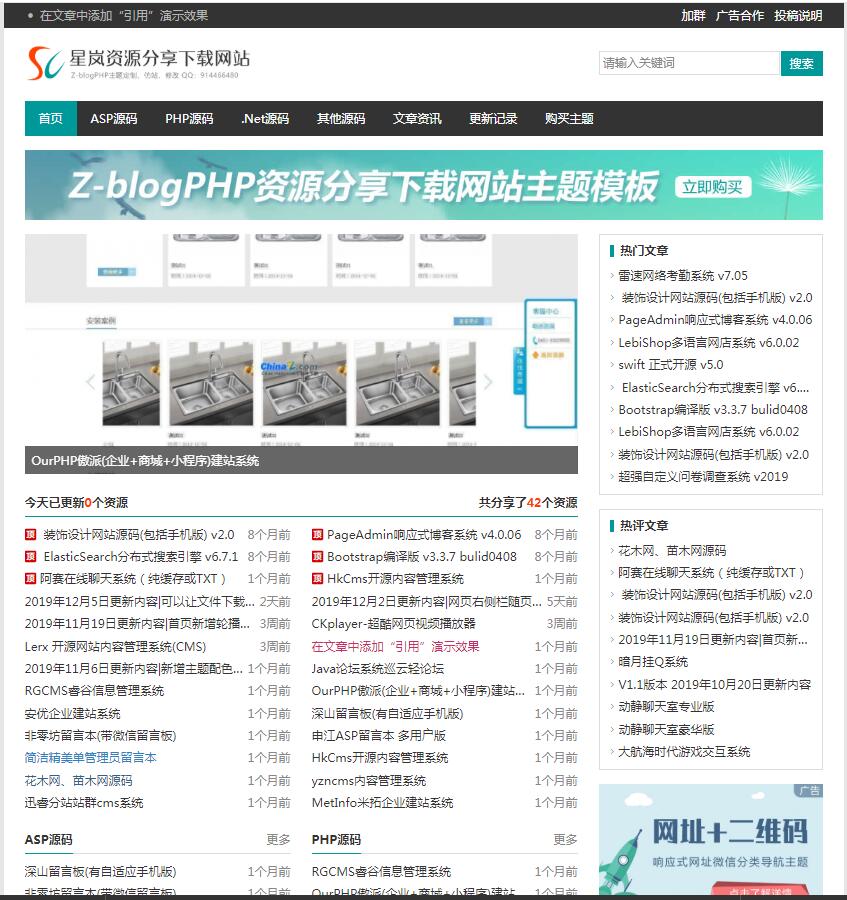The width and height of the screenshot is (847, 900).
Task: Focus the 请输入关键词 search field
Action: coord(690,63)
